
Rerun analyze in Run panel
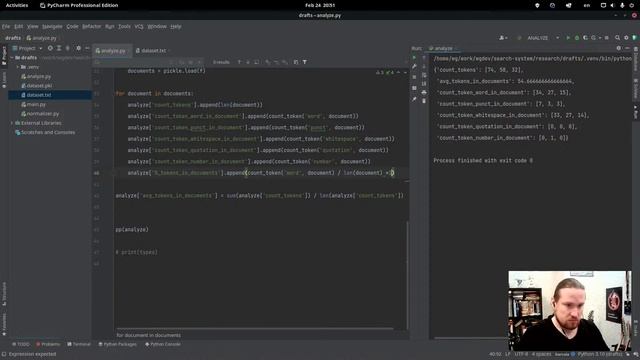coord(414,58)
